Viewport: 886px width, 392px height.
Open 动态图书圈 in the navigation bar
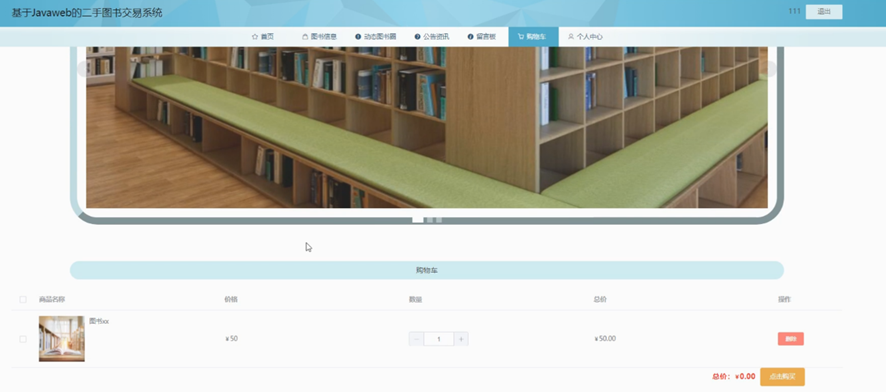click(375, 37)
